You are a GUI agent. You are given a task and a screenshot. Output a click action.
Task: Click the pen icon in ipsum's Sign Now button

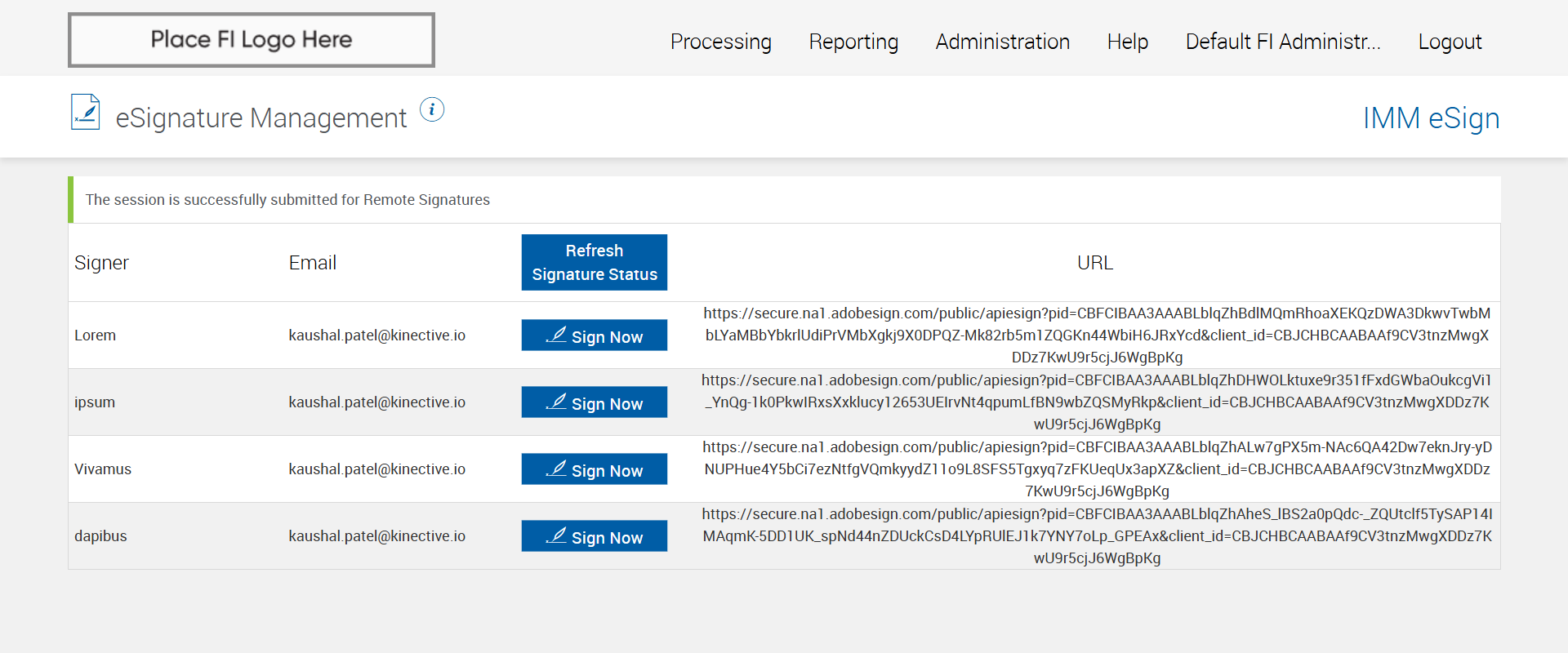click(x=556, y=402)
